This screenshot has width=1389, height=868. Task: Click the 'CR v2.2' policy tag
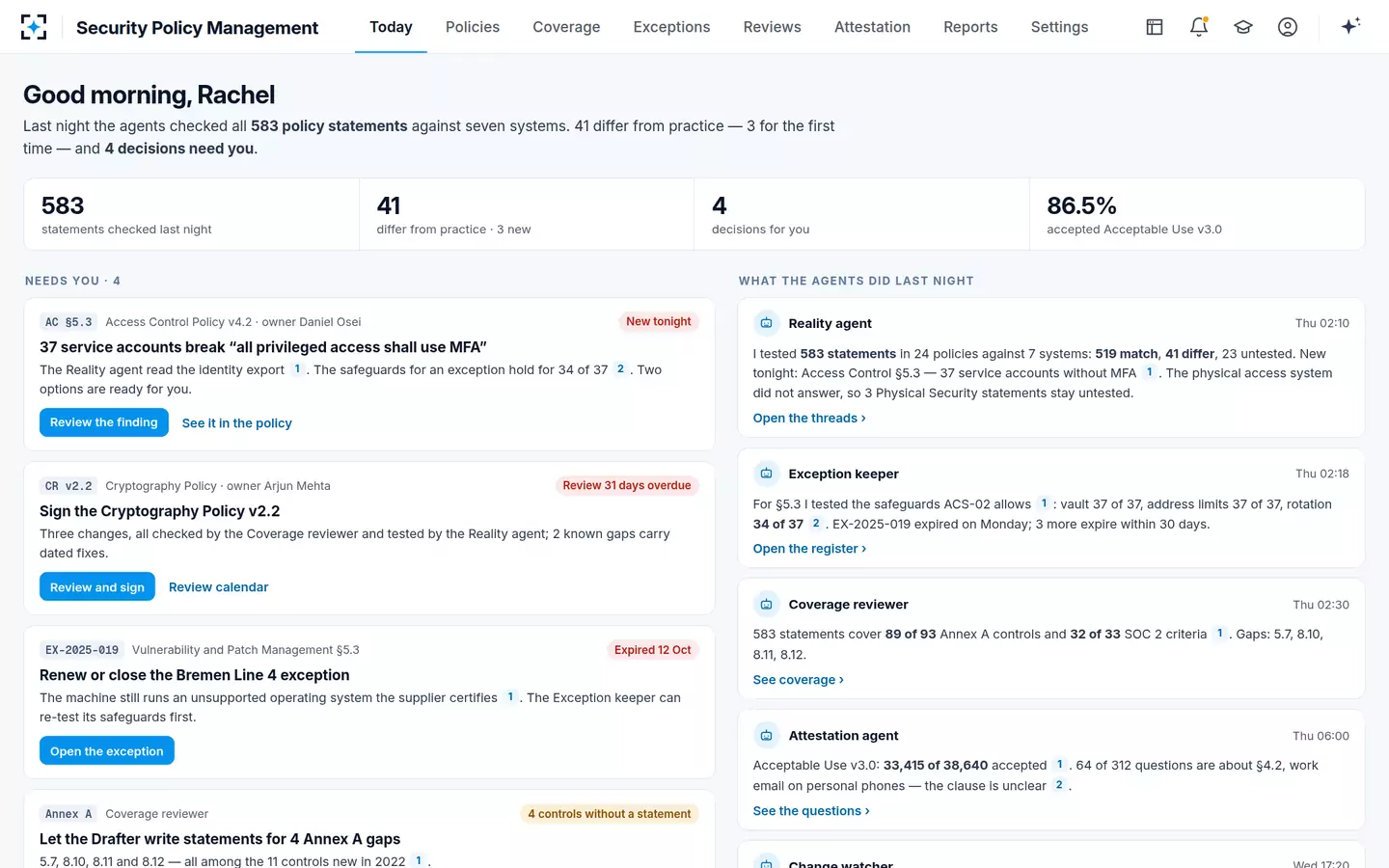[x=68, y=486]
